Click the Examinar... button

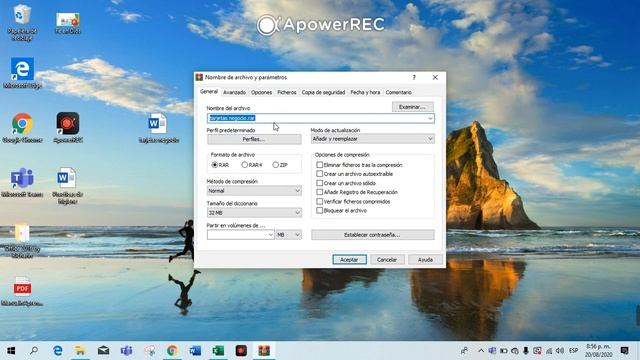pos(412,107)
